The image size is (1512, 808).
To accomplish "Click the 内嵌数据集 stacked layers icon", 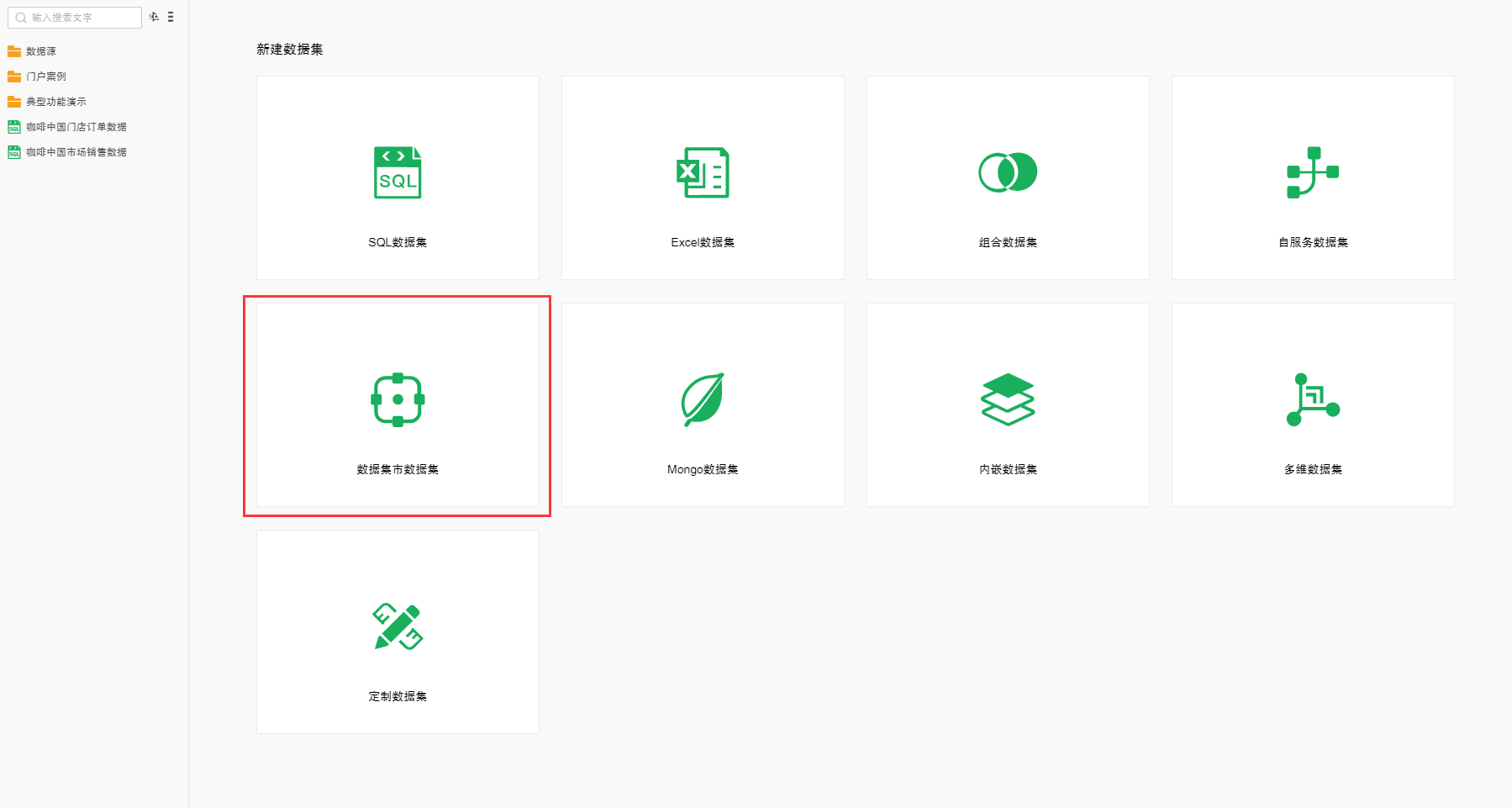I will click(1008, 399).
